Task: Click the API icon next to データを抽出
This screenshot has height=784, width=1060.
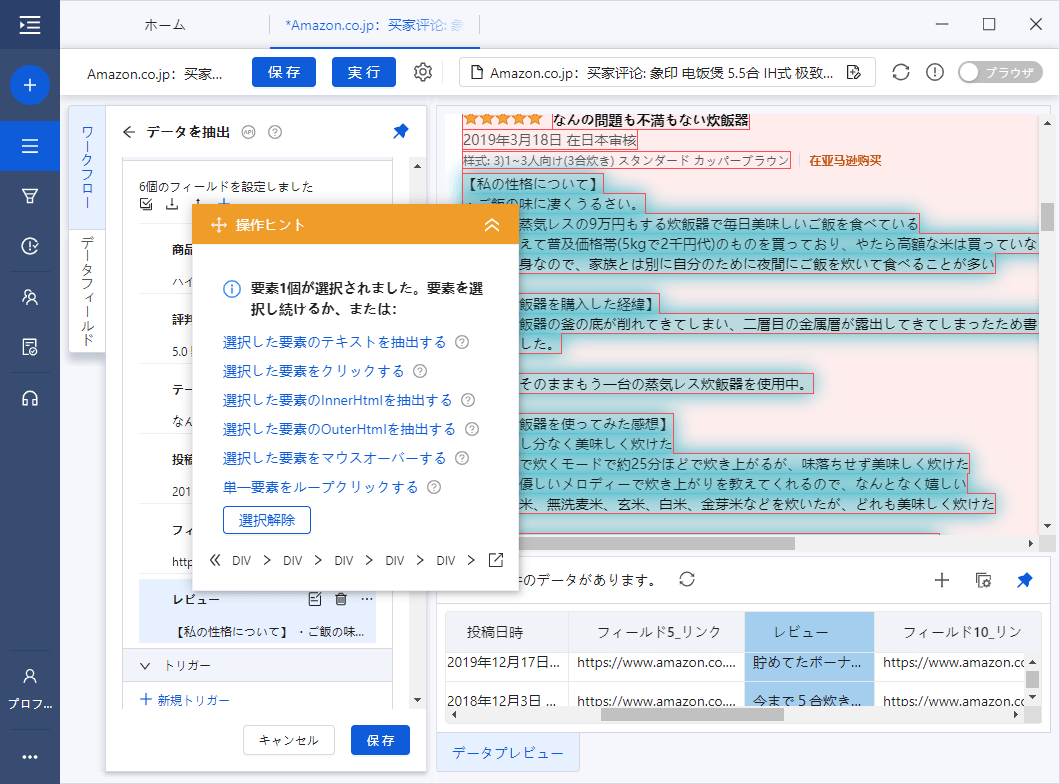Action: [249, 132]
